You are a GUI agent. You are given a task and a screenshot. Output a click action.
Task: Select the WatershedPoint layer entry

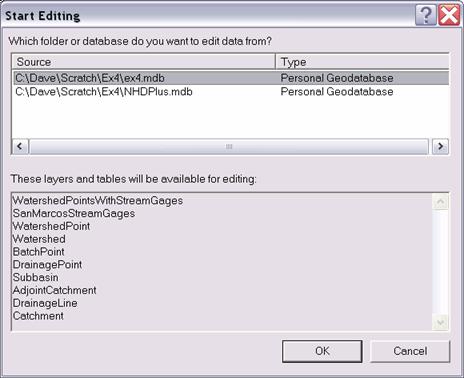[x=51, y=226]
